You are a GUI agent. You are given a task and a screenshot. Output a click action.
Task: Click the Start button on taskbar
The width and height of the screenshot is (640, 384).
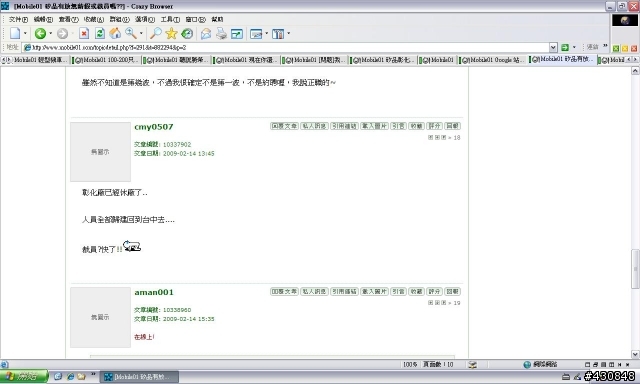click(x=24, y=377)
